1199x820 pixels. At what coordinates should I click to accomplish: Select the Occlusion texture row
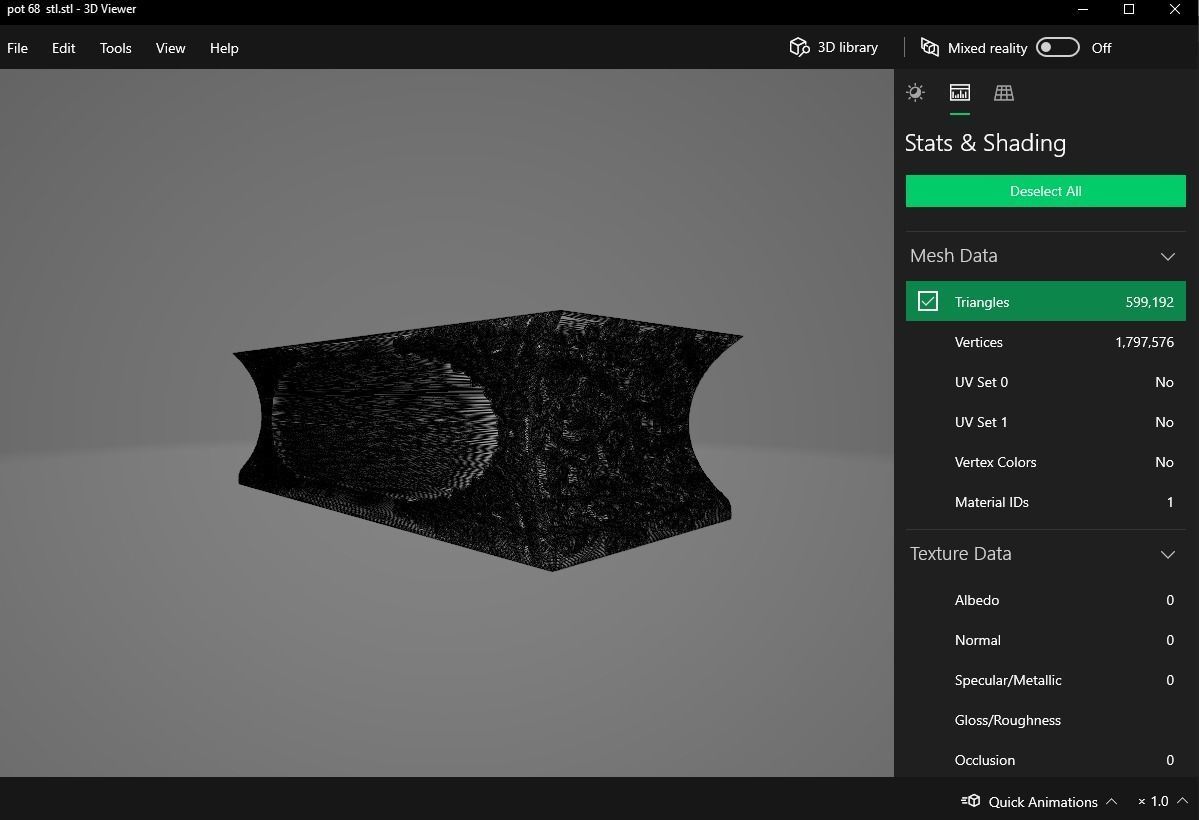coord(1045,760)
